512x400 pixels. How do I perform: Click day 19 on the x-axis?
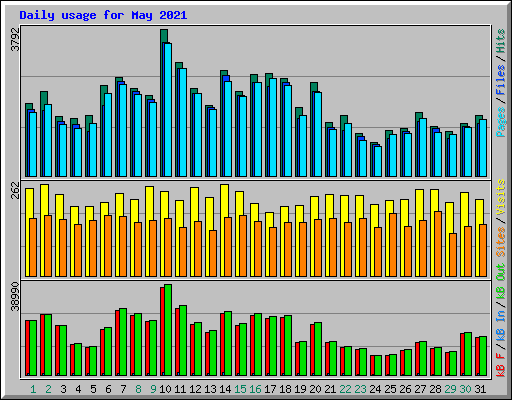pyautogui.click(x=300, y=389)
